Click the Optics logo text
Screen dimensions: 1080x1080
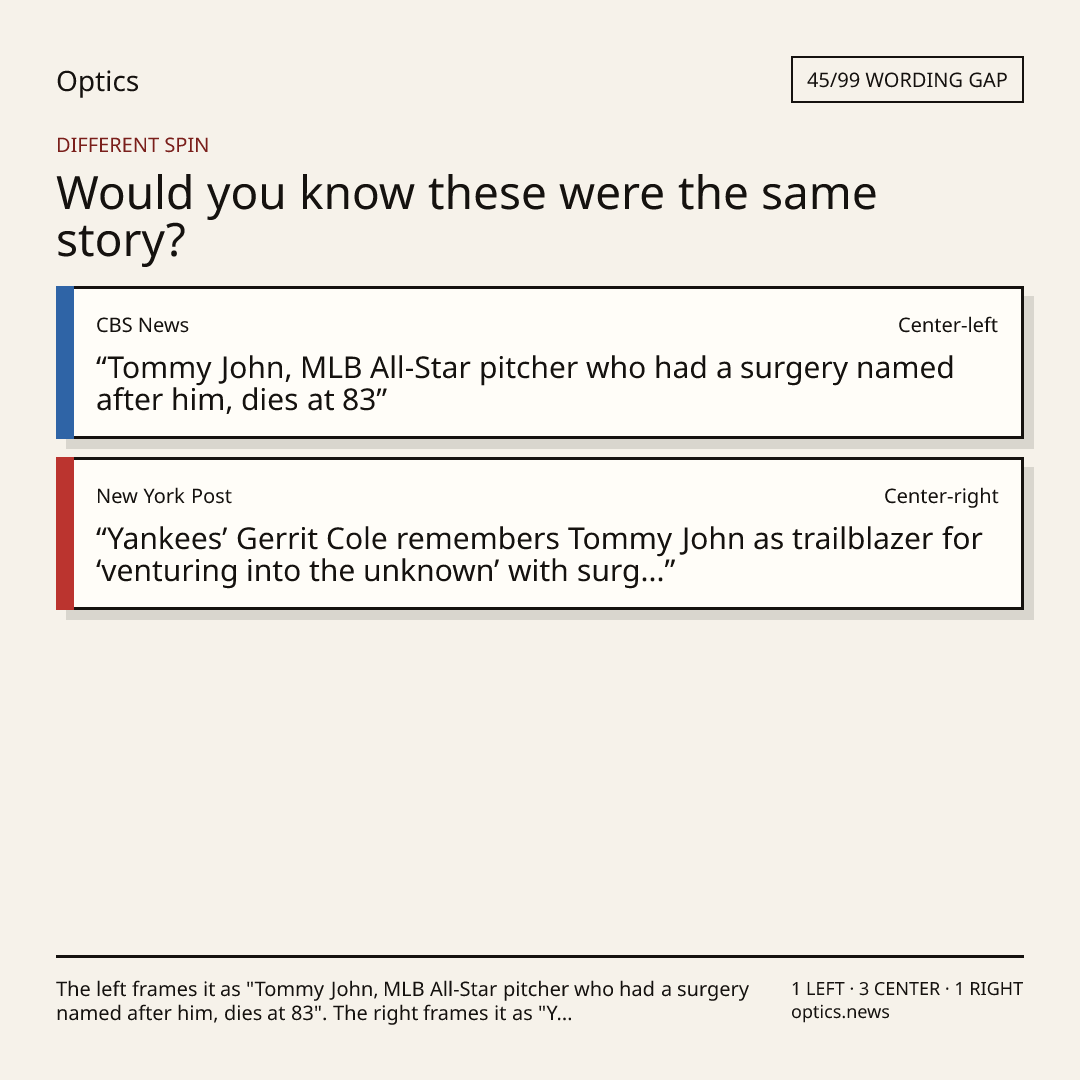click(97, 82)
